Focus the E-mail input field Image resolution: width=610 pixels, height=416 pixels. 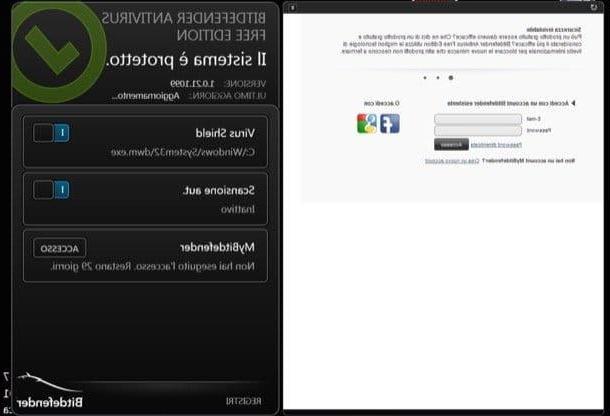(478, 119)
